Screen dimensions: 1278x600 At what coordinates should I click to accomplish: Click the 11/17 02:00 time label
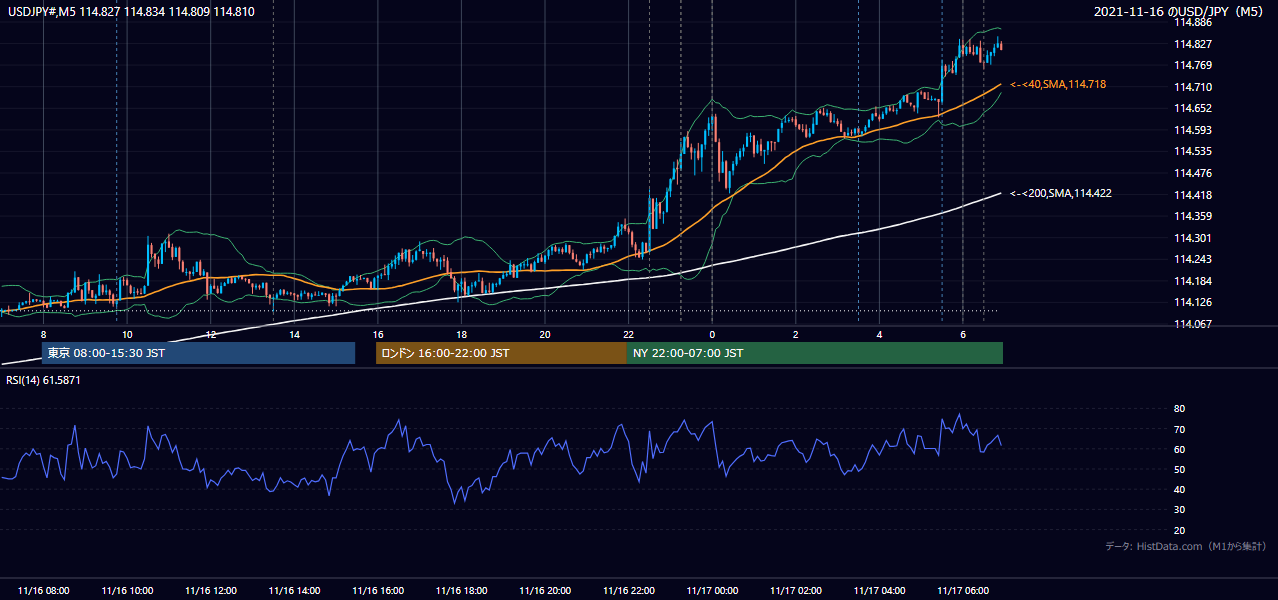tap(796, 591)
